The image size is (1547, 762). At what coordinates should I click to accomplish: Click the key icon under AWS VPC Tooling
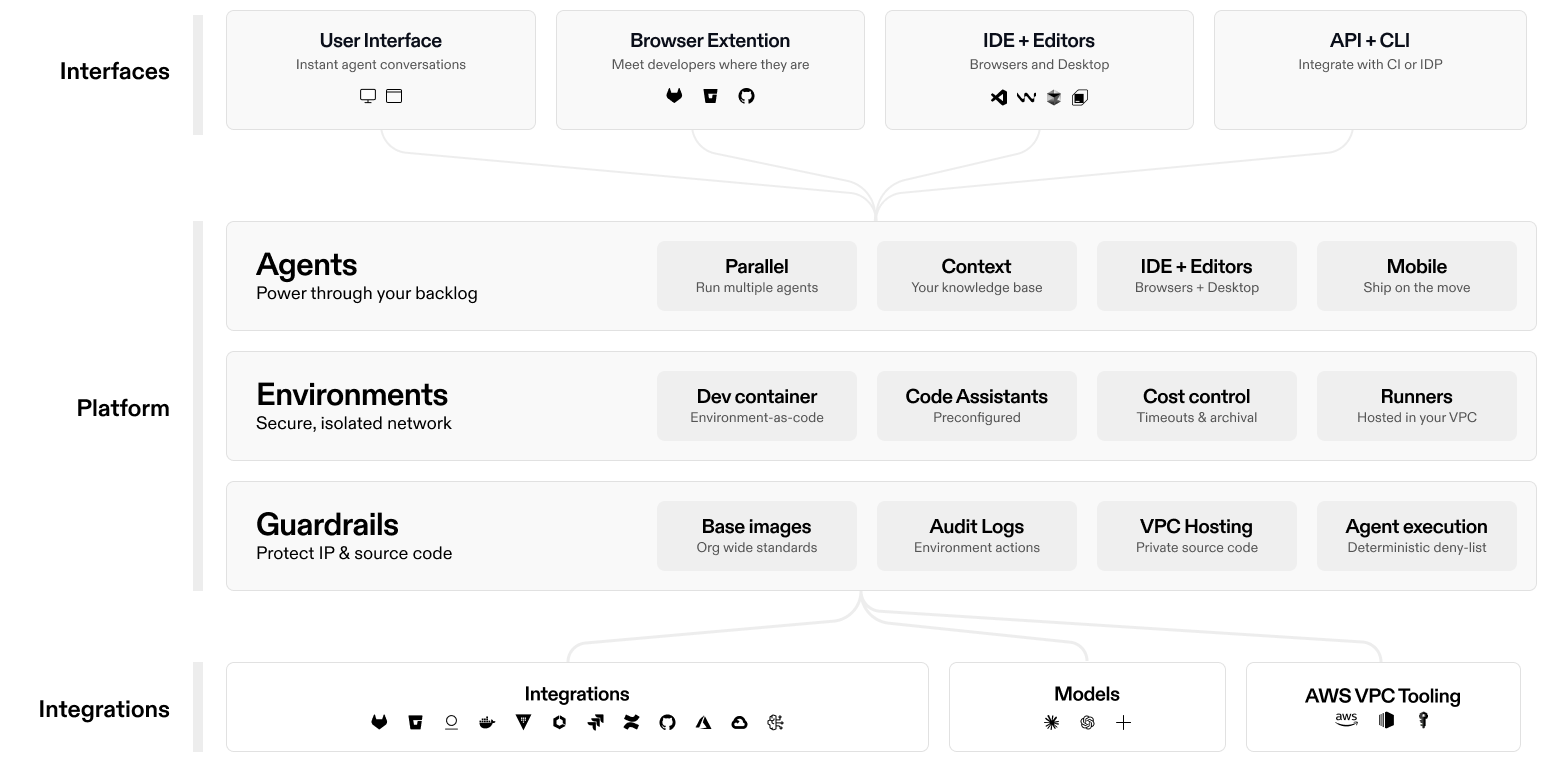(1423, 720)
